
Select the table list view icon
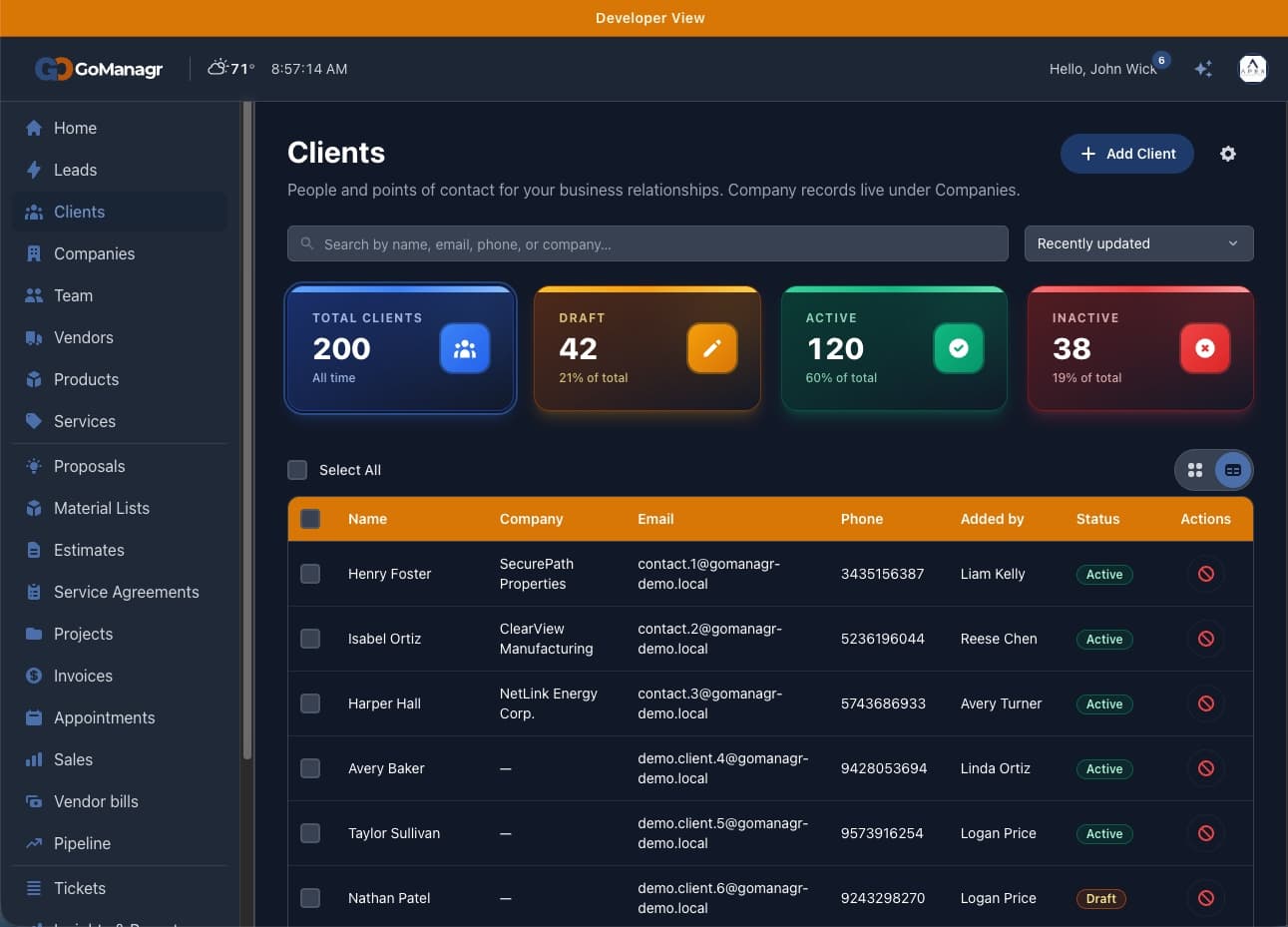click(x=1233, y=470)
